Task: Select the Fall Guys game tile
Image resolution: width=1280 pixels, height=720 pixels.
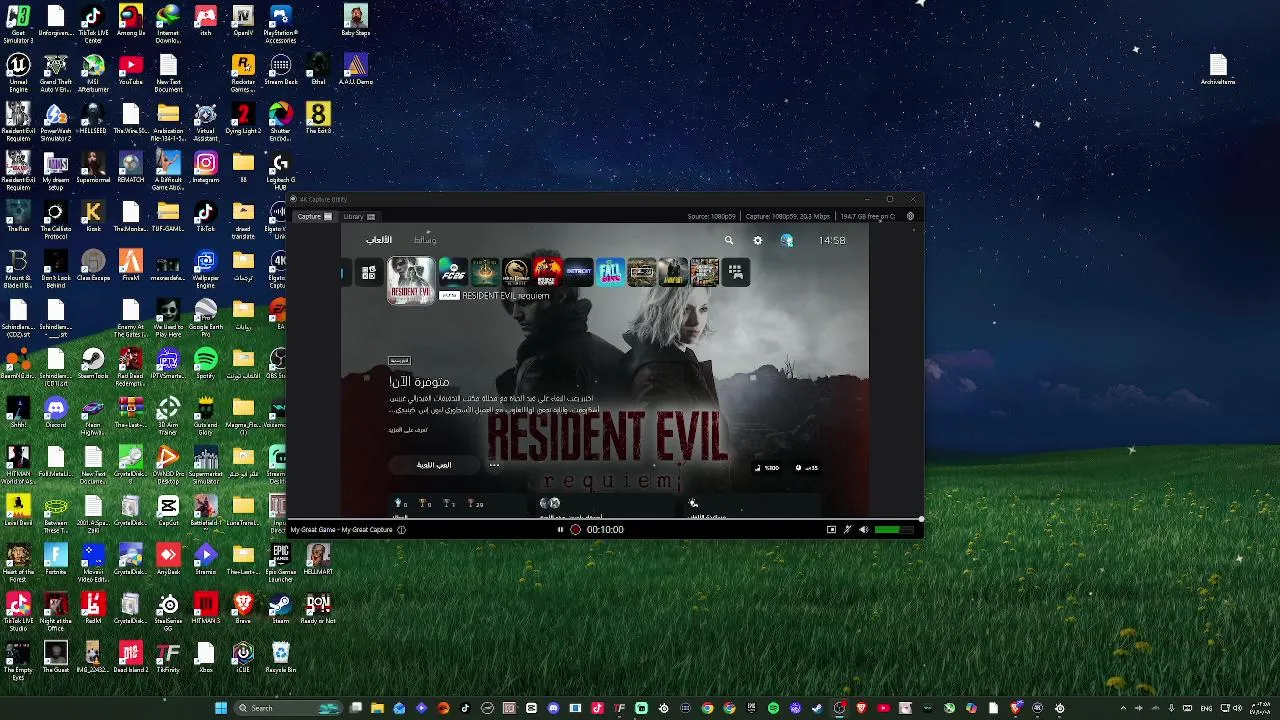Action: coord(610,272)
